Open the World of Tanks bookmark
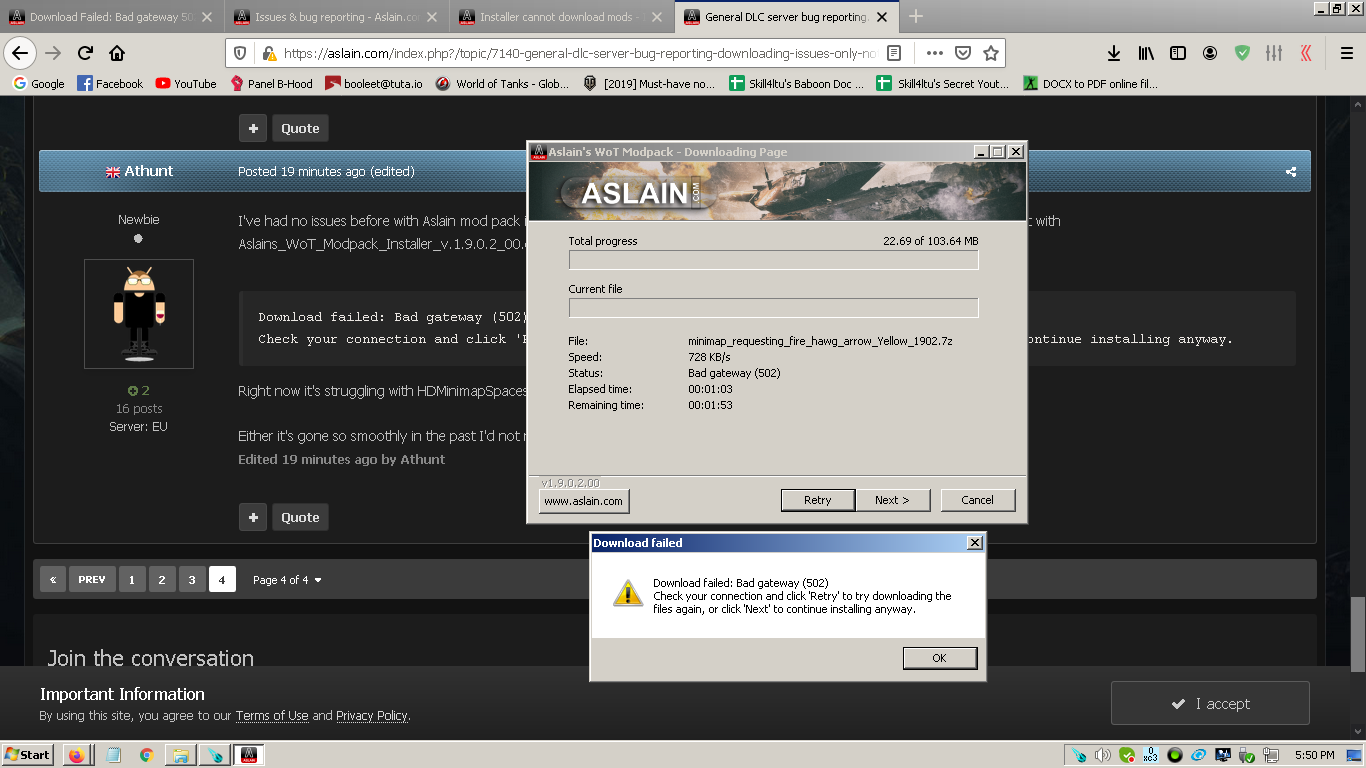 pos(503,84)
